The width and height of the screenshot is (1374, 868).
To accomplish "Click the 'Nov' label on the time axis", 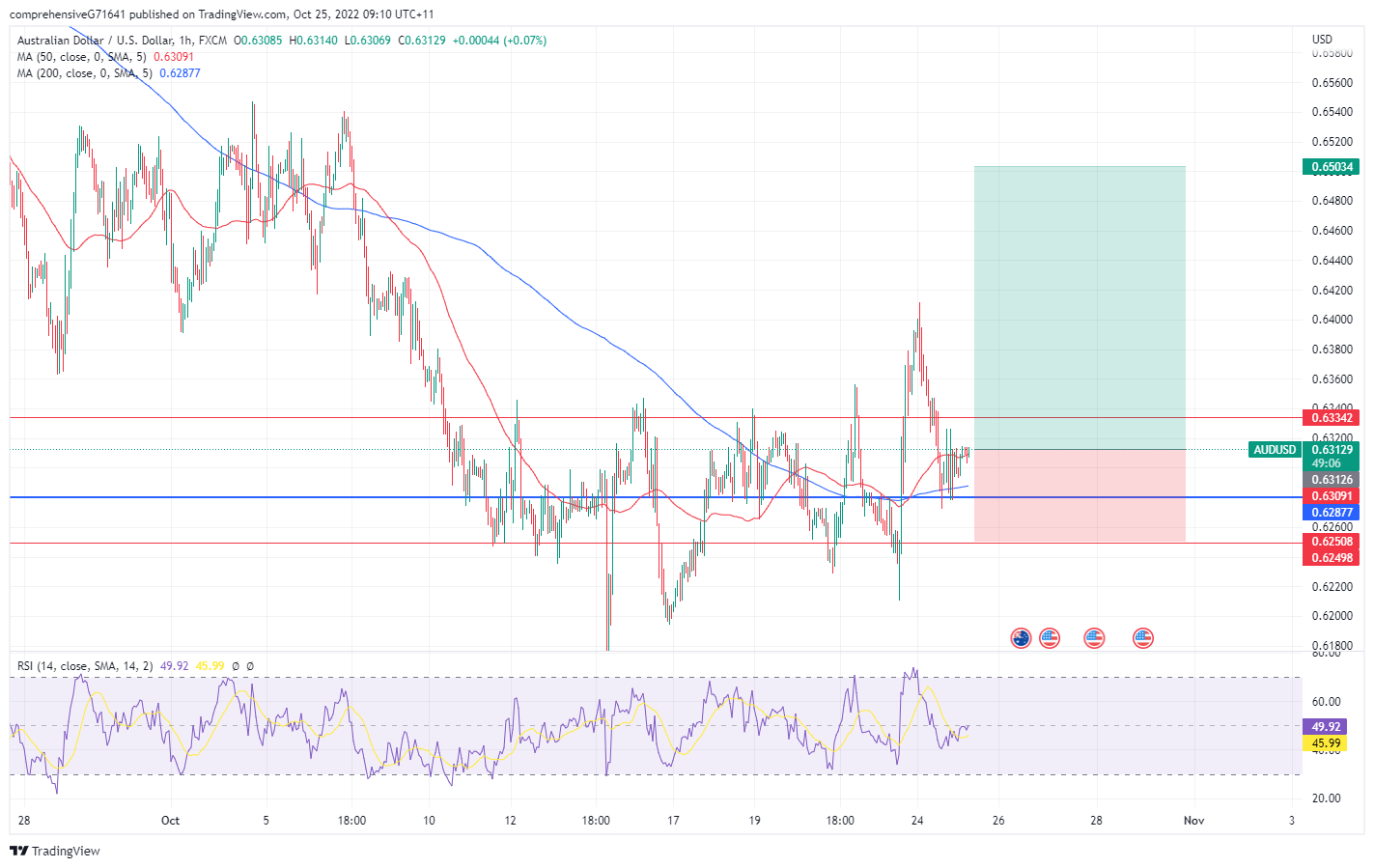I will [x=1193, y=821].
